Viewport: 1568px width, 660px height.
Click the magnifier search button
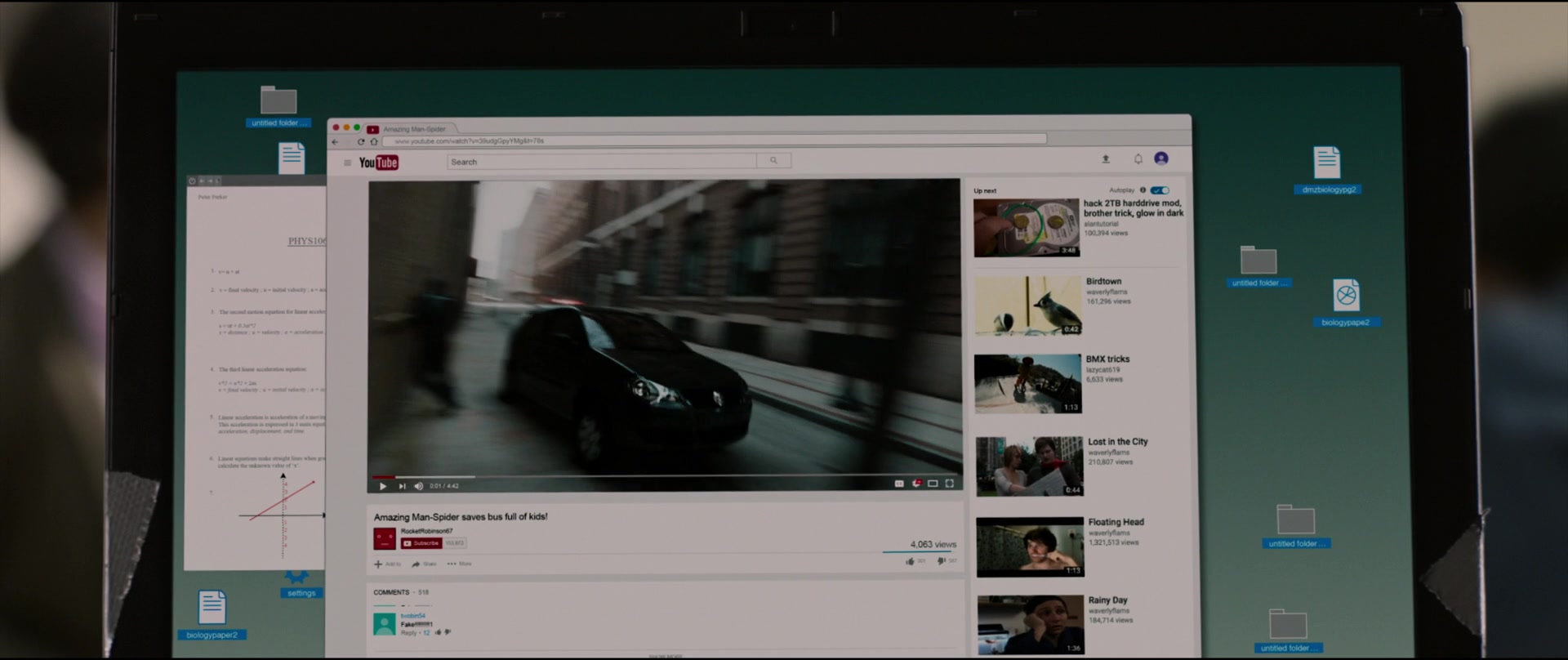pos(773,161)
